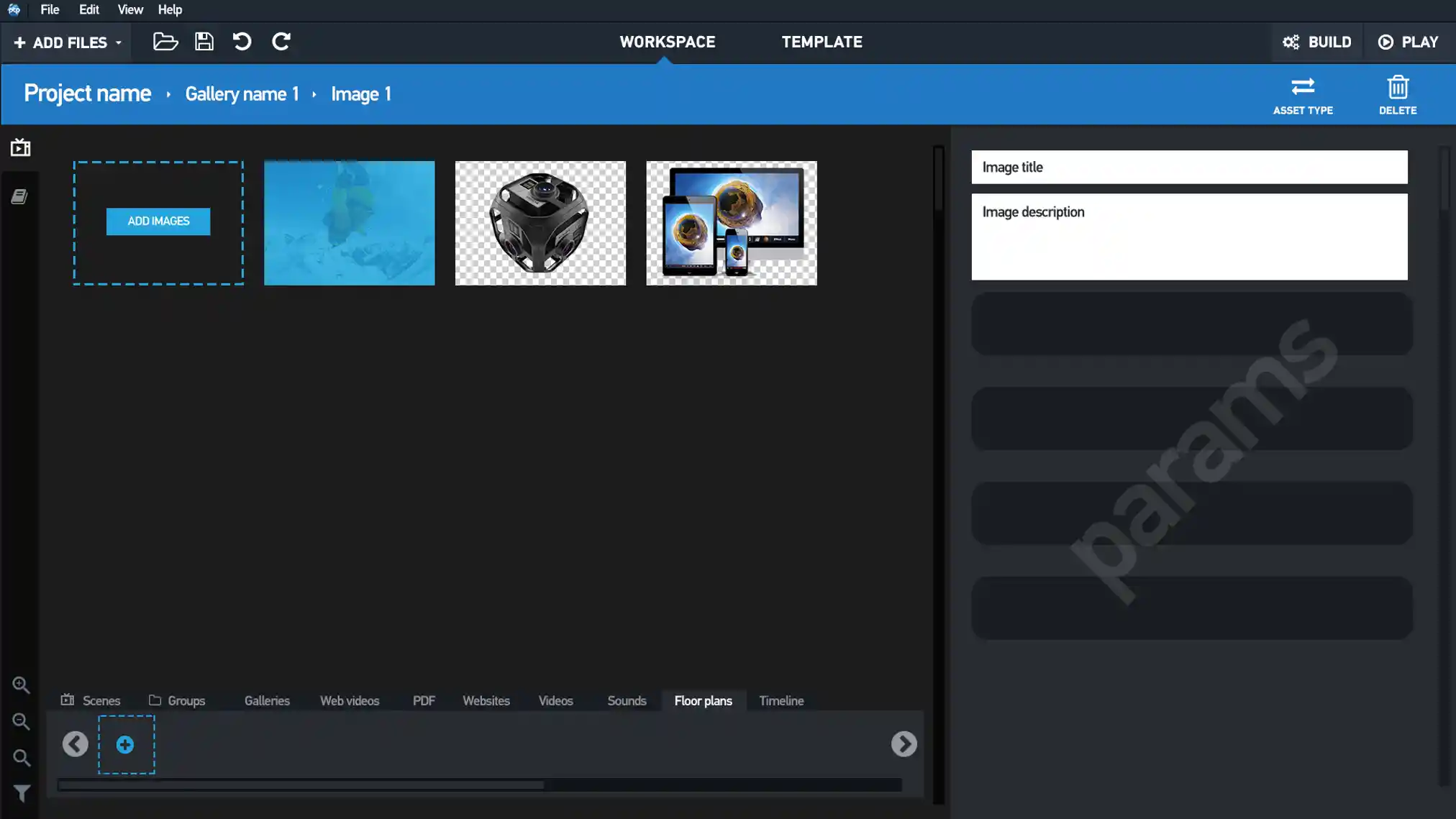Drag the horizontal scrollbar at bottom
The image size is (1456, 819).
point(300,785)
